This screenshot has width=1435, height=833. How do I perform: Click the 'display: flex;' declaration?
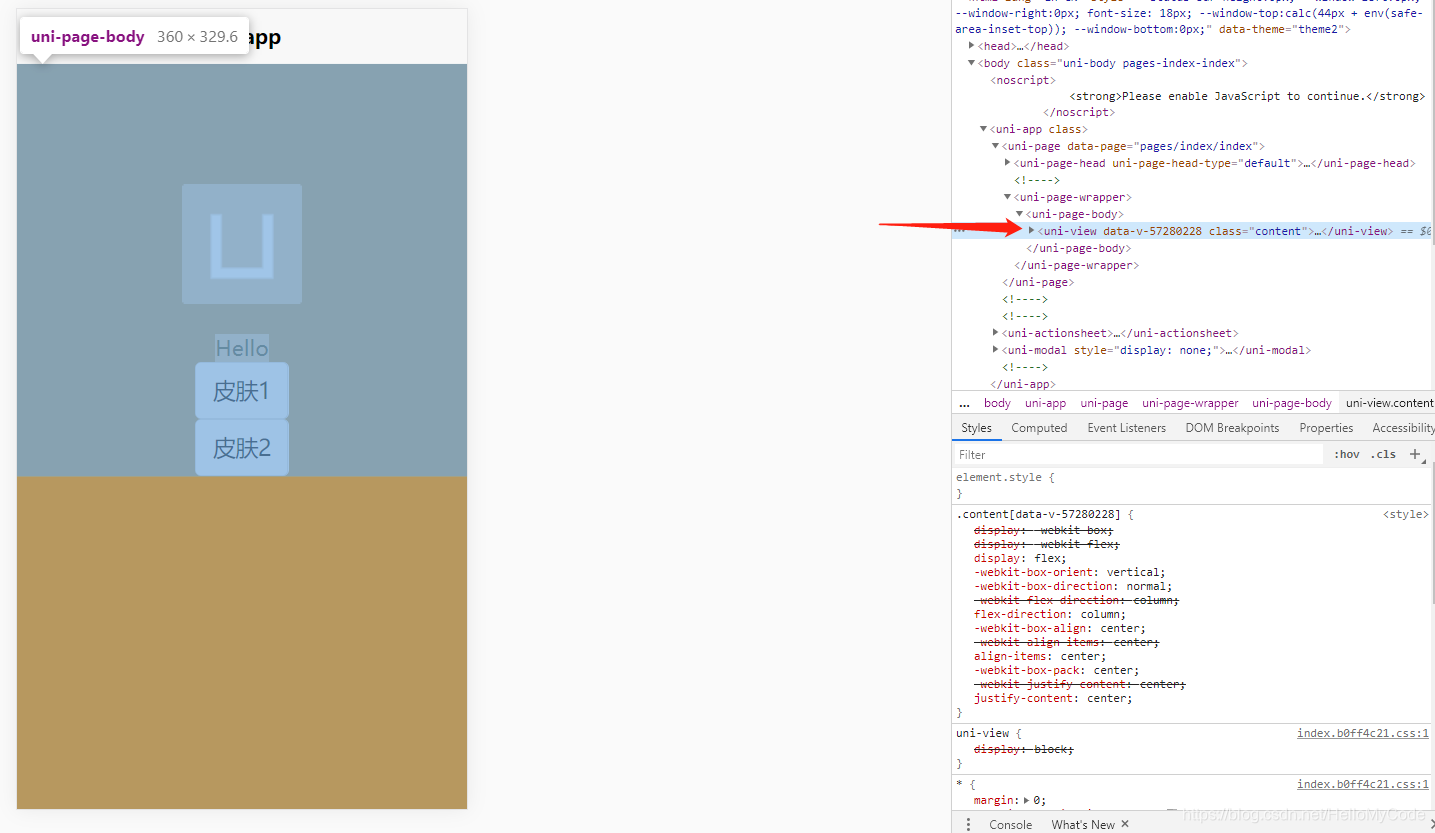(1020, 558)
